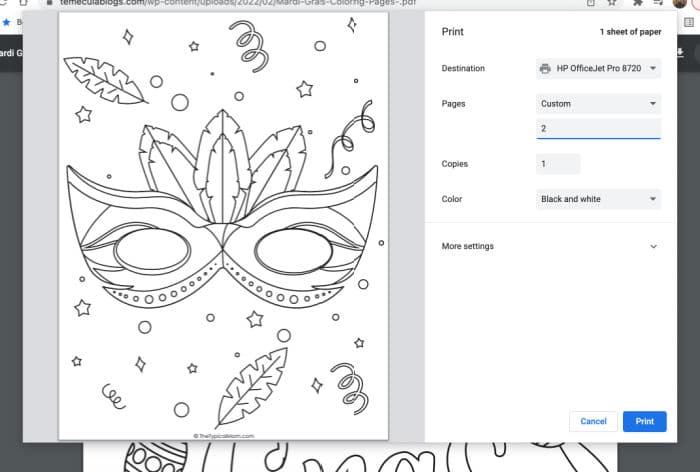Click the browser address bar URL

[x=238, y=3]
